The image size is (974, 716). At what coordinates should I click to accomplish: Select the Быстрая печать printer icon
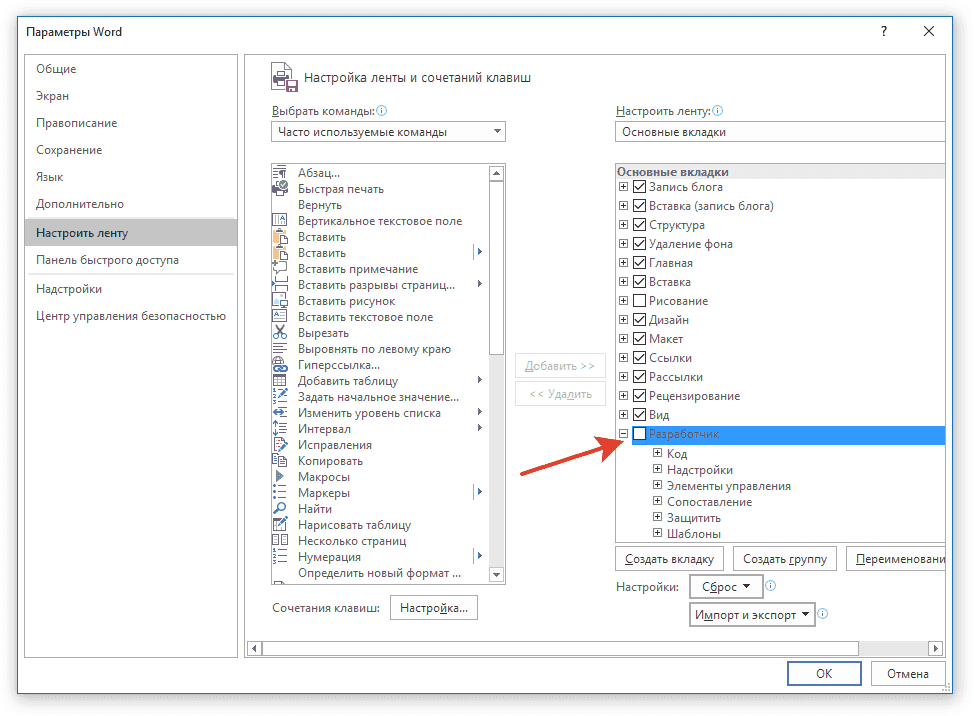coord(280,189)
